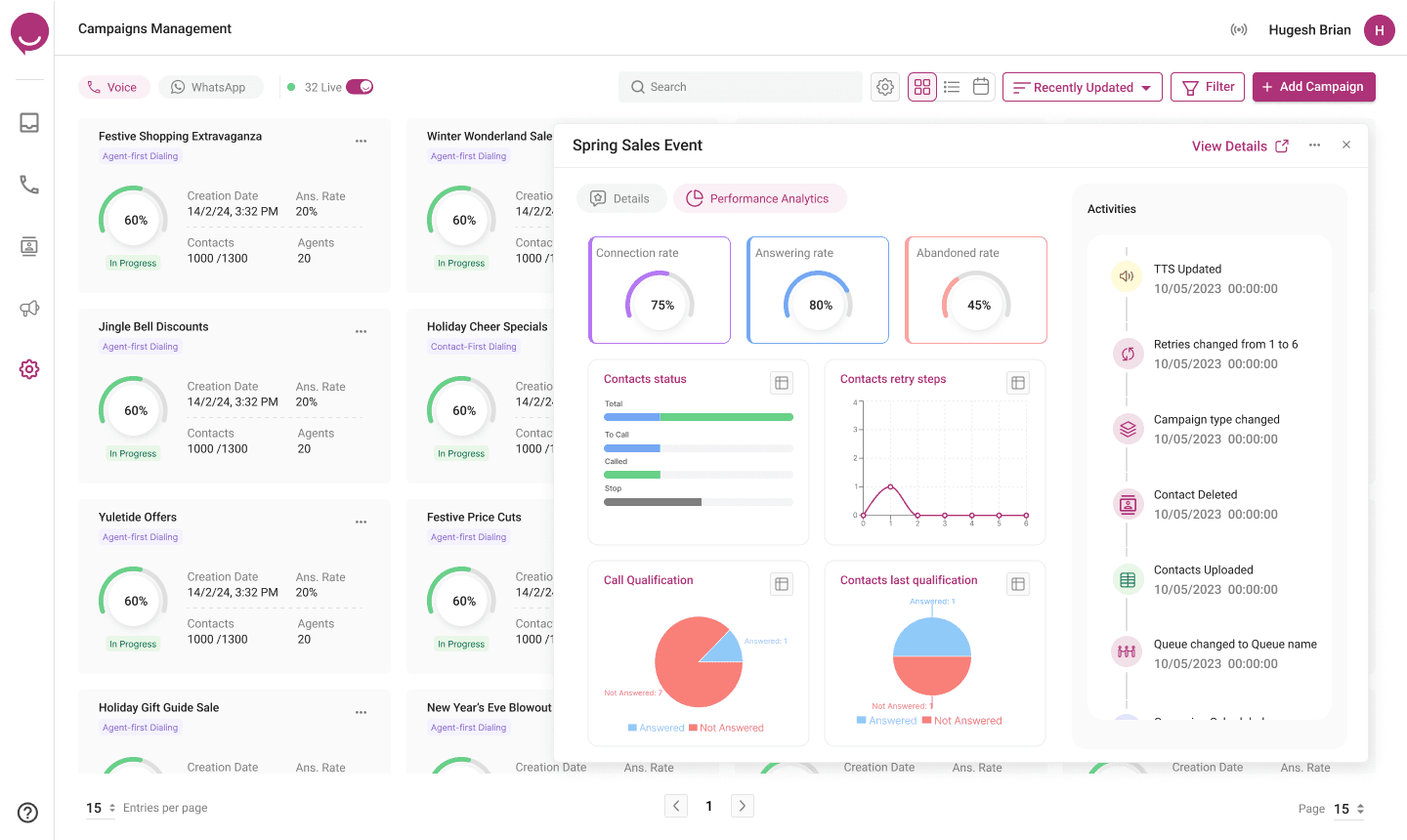Image resolution: width=1407 pixels, height=840 pixels.
Task: Toggle Not Answered legend in Contacts last qualification
Action: click(962, 721)
